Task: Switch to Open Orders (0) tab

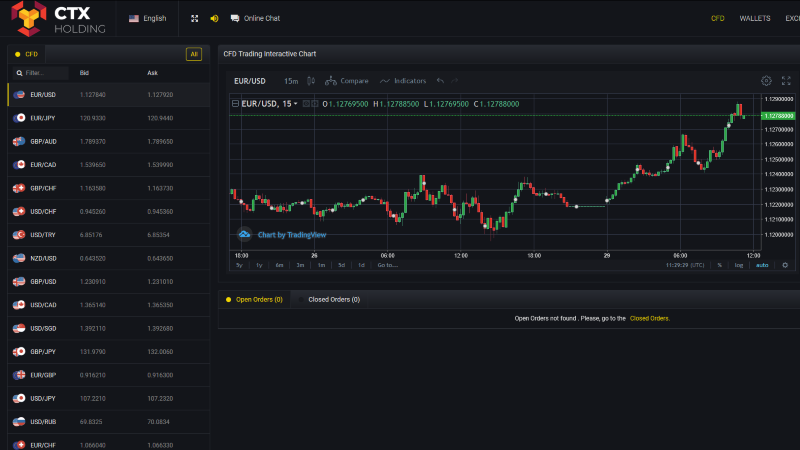Action: [254, 299]
